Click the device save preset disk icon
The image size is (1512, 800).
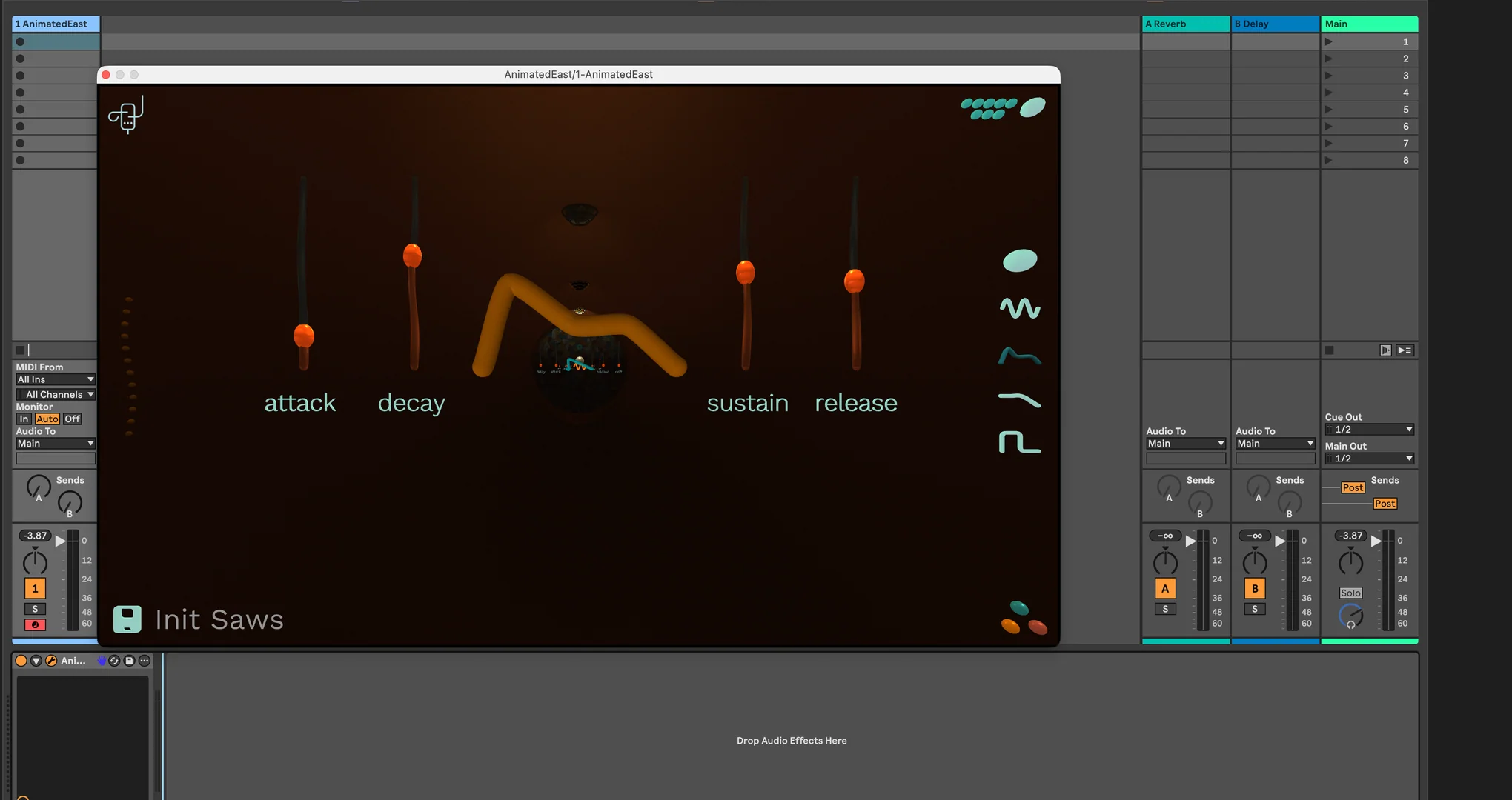(x=129, y=661)
